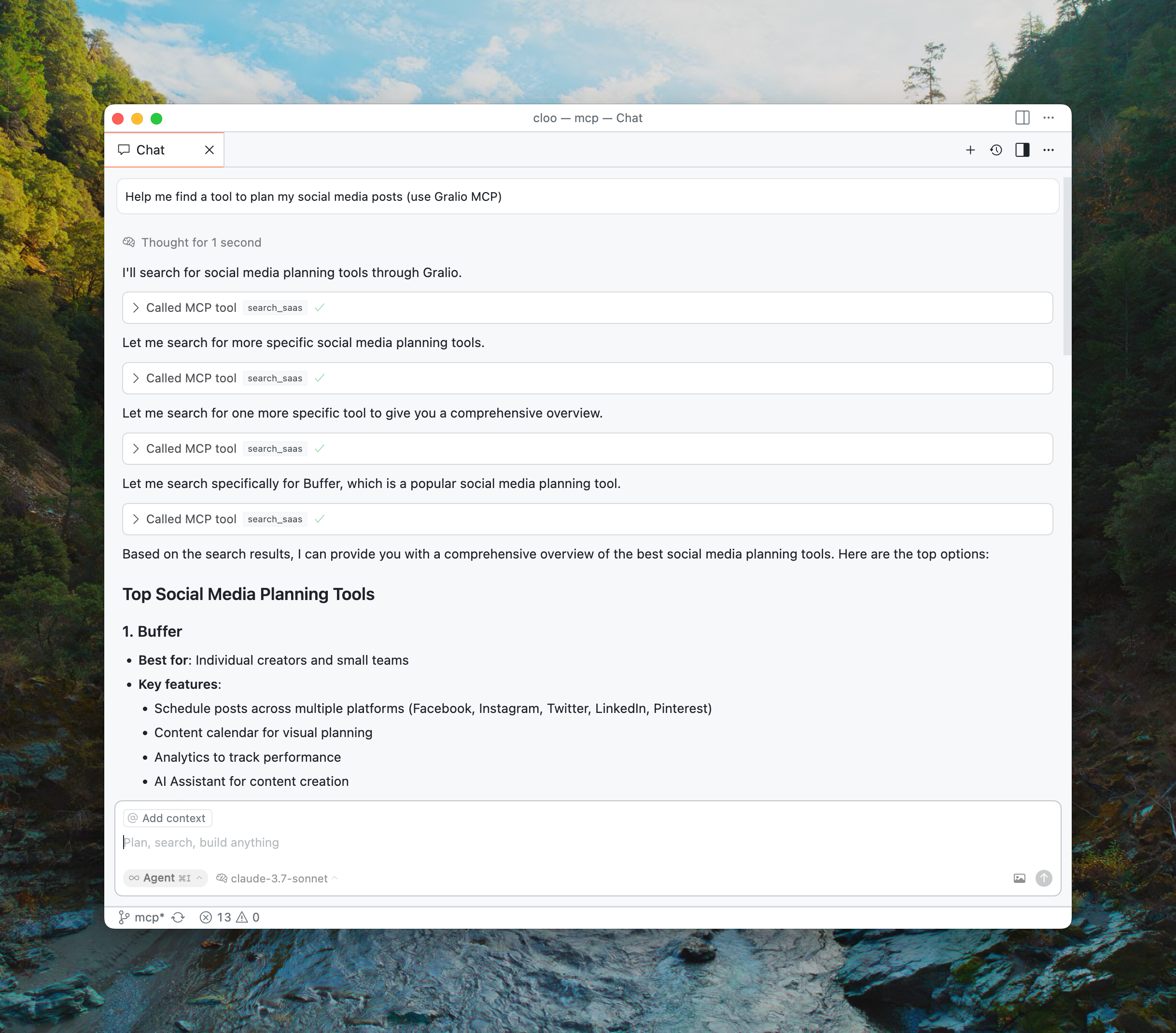Expand first Called MCP tool search_saas row

[588, 307]
